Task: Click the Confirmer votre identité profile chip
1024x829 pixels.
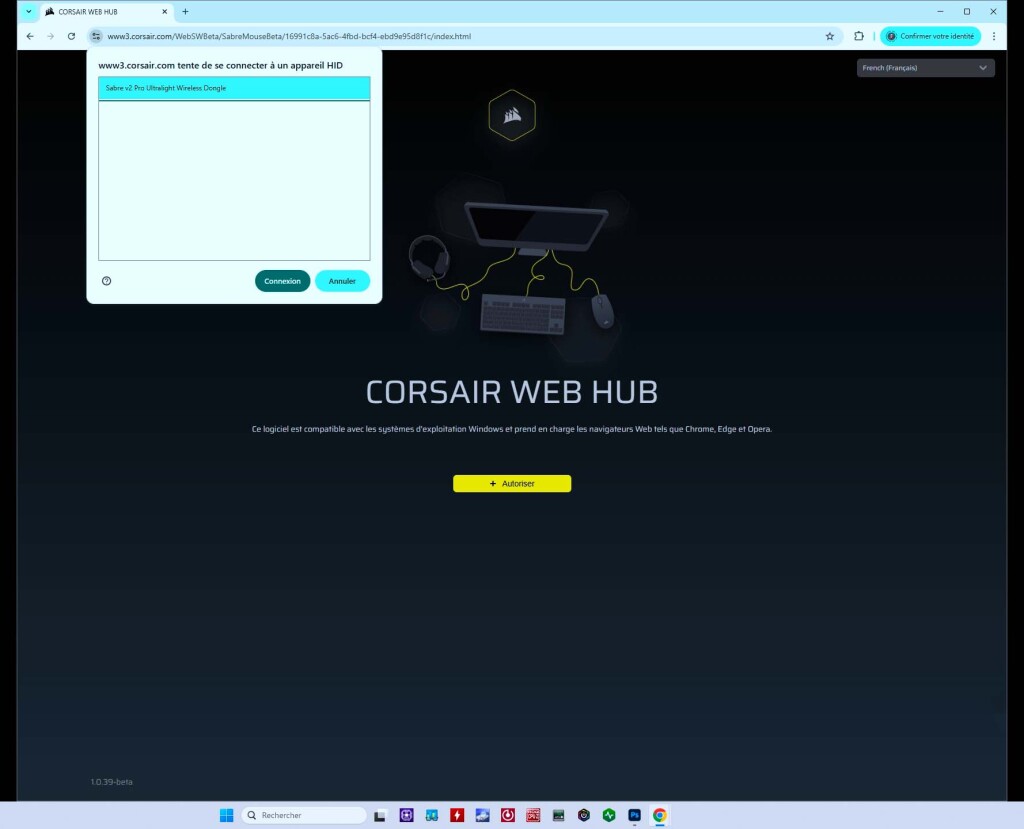Action: (930, 37)
